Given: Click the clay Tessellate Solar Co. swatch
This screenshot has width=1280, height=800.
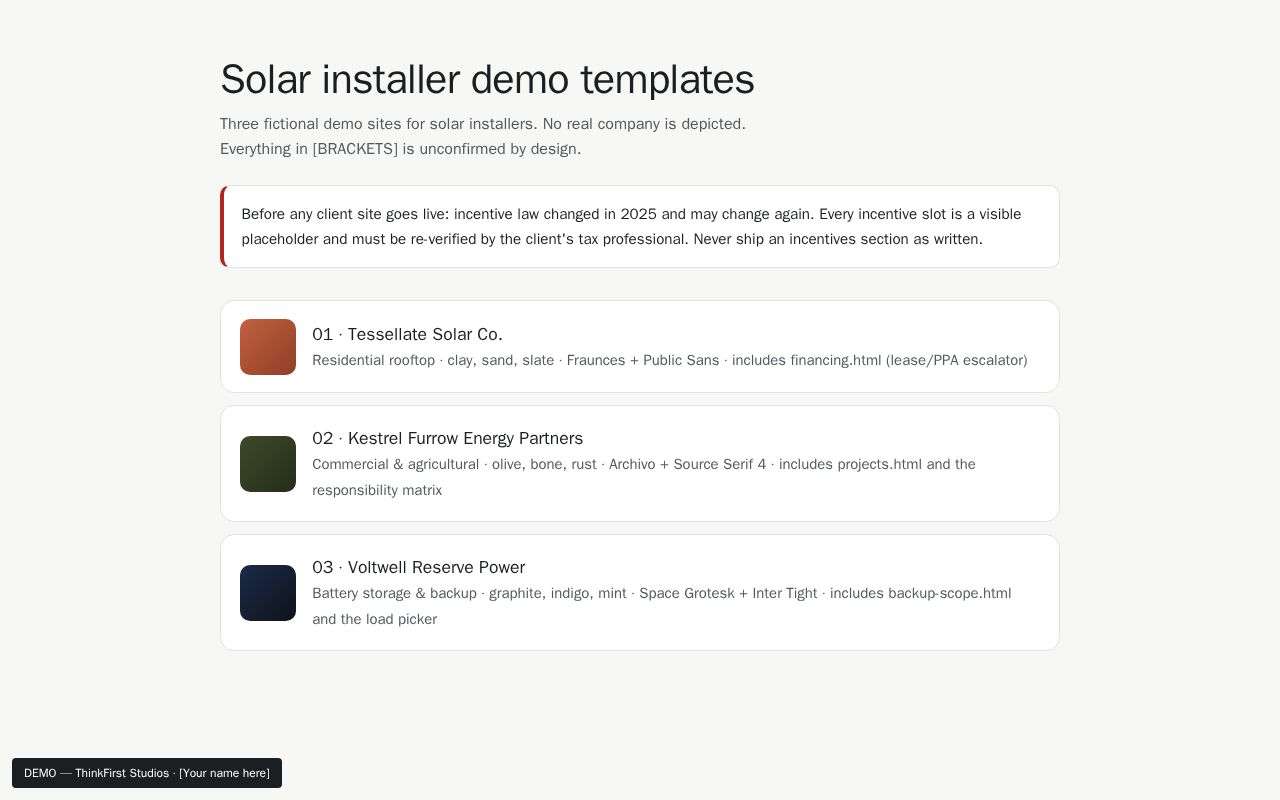Looking at the screenshot, I should click(x=268, y=347).
